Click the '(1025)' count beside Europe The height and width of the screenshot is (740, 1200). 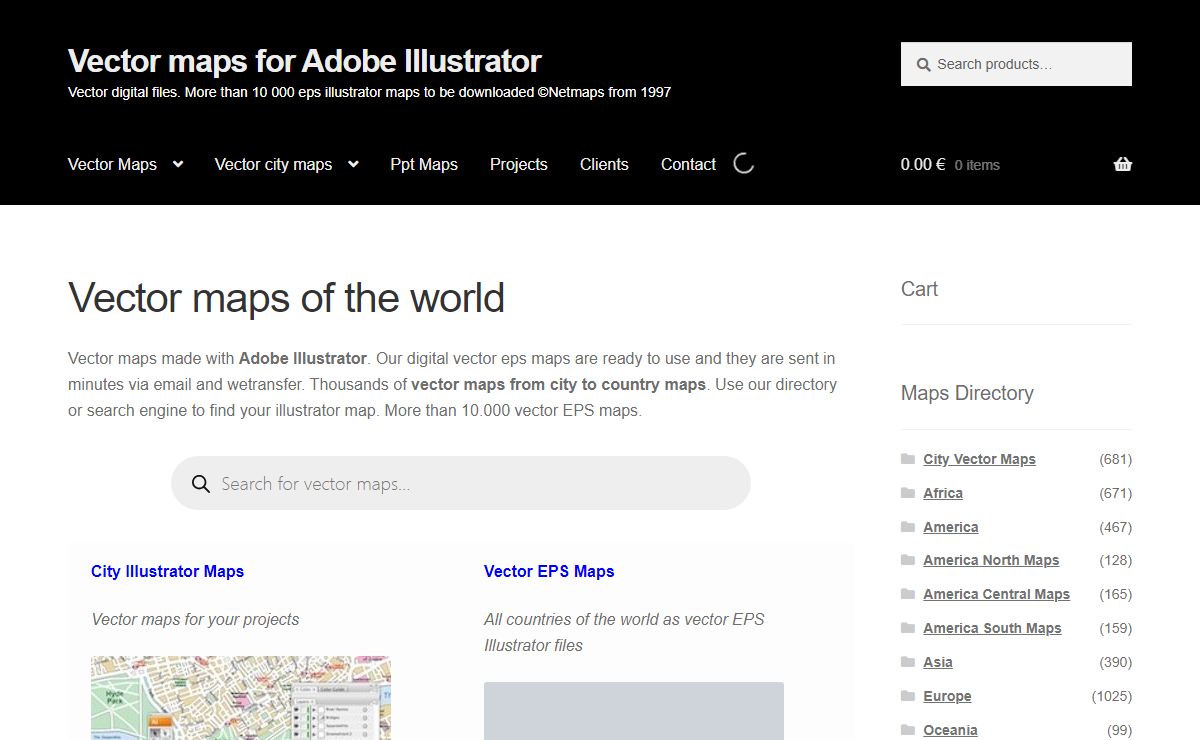[1112, 696]
